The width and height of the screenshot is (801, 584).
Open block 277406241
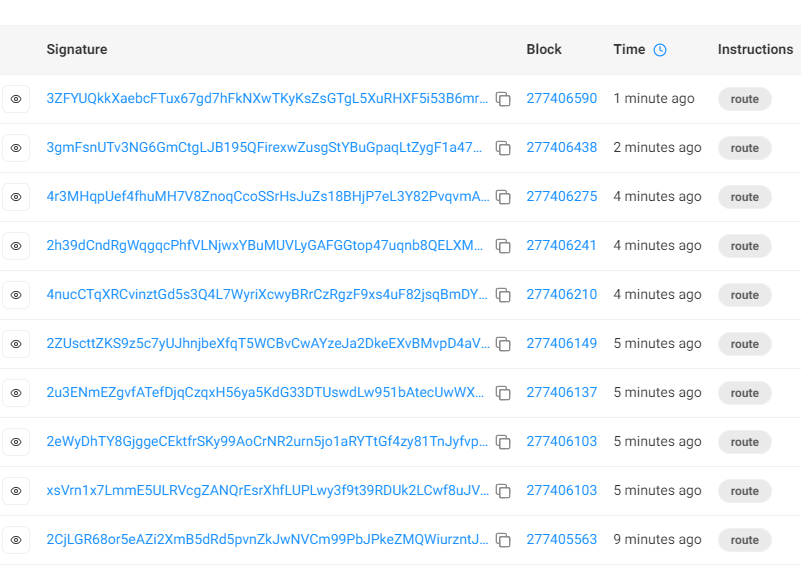coord(561,245)
